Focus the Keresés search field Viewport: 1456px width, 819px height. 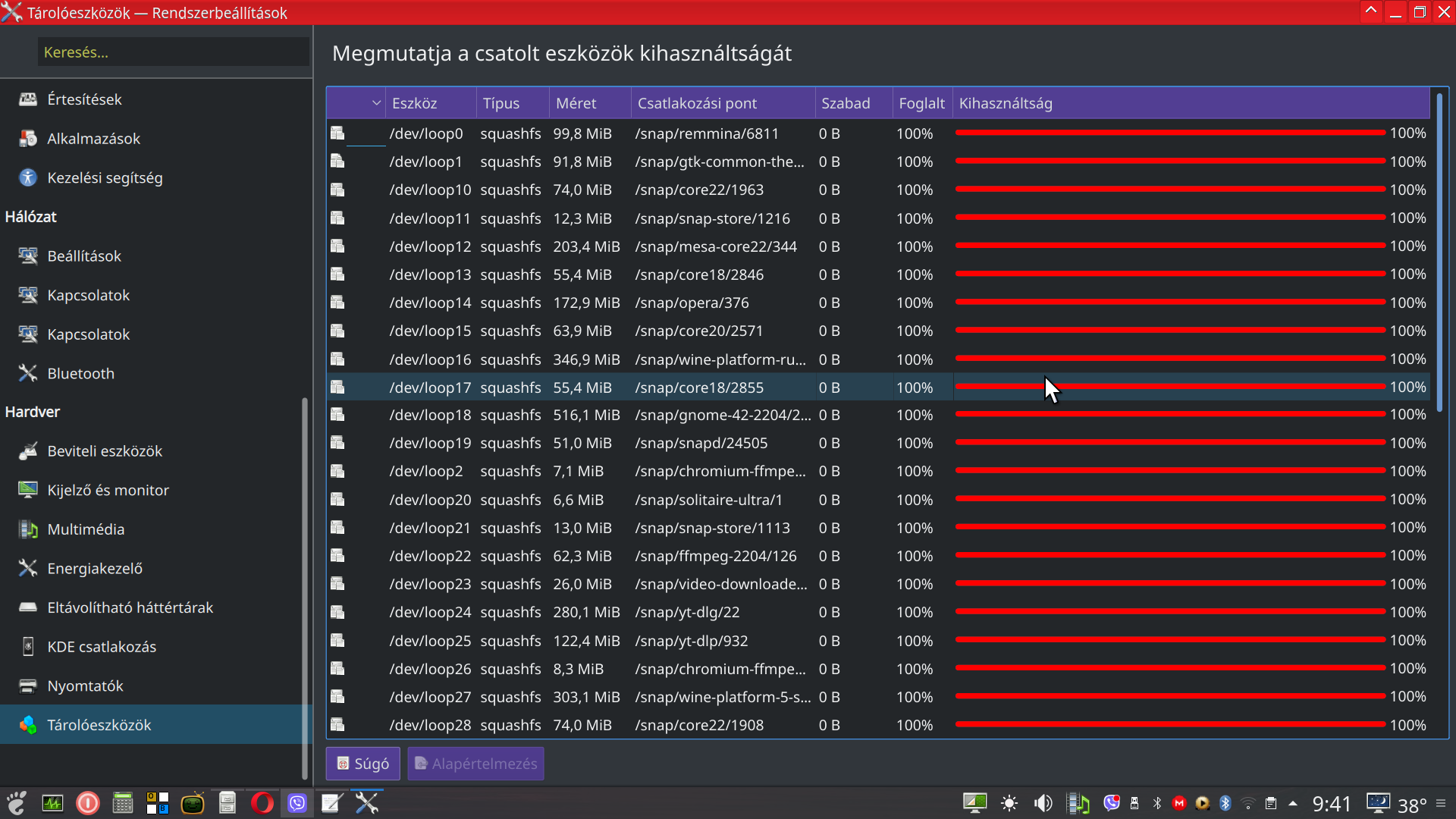coord(174,52)
